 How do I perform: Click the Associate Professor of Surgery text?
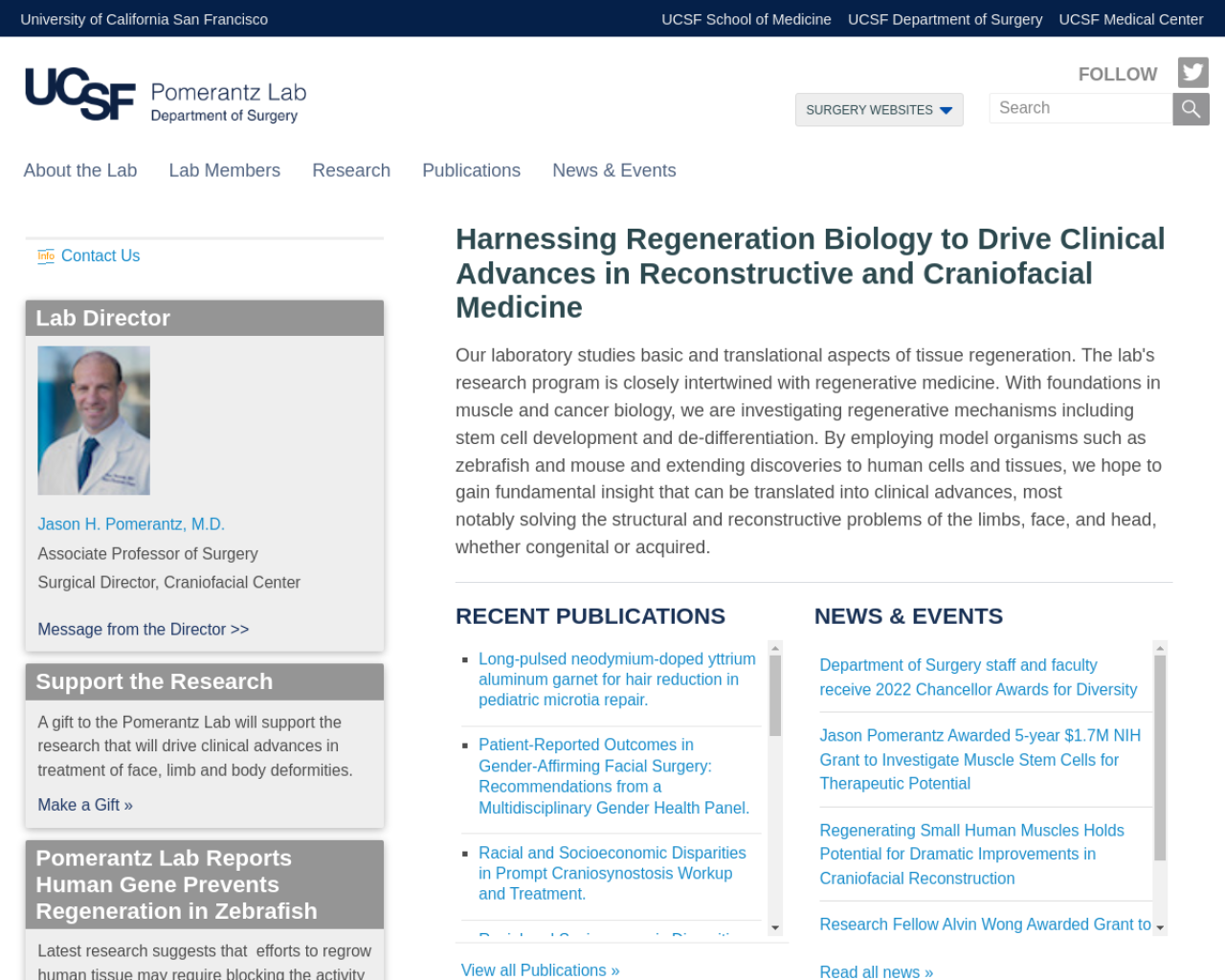coord(147,554)
